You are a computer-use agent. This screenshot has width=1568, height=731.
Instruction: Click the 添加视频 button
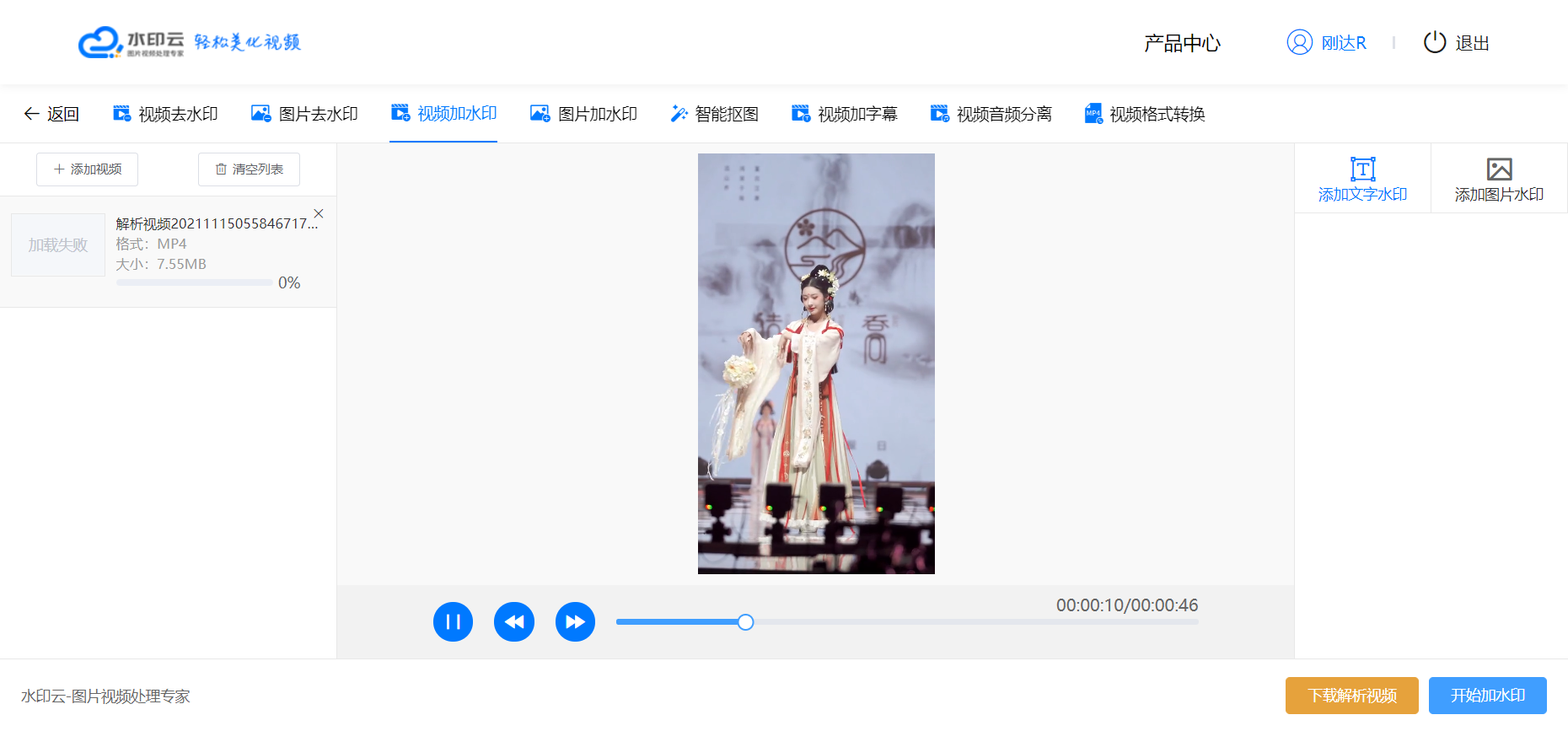click(87, 169)
